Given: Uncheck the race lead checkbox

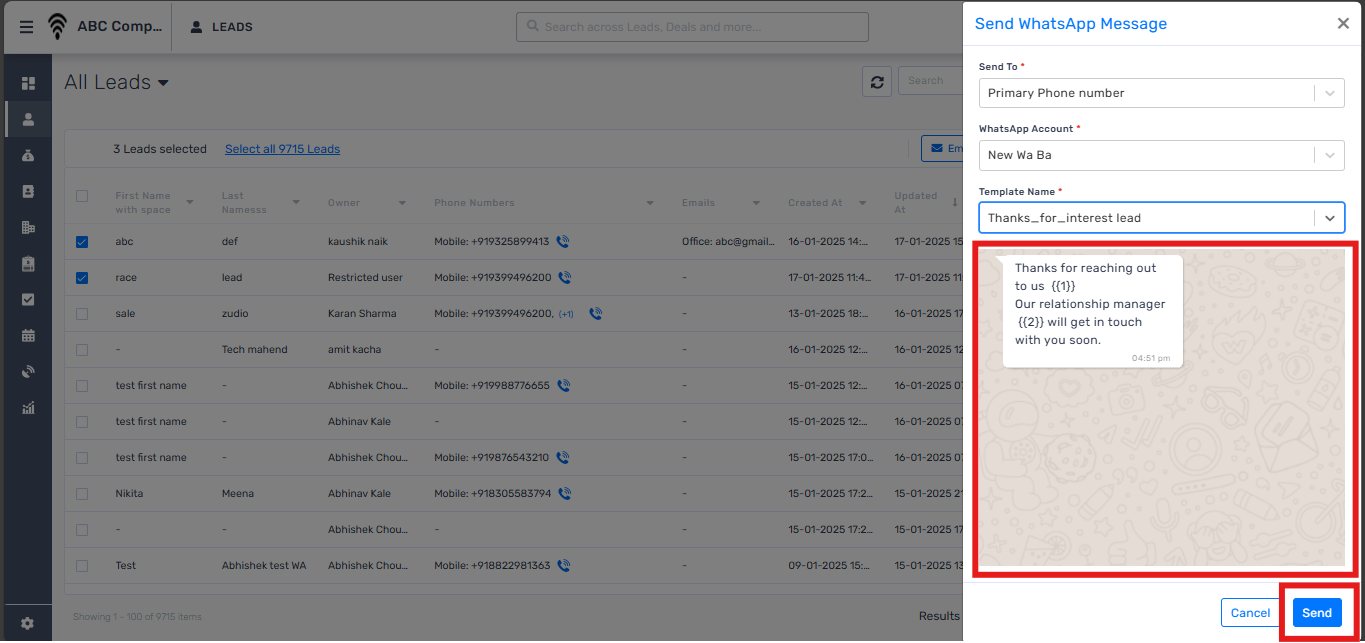Looking at the screenshot, I should (x=82, y=277).
